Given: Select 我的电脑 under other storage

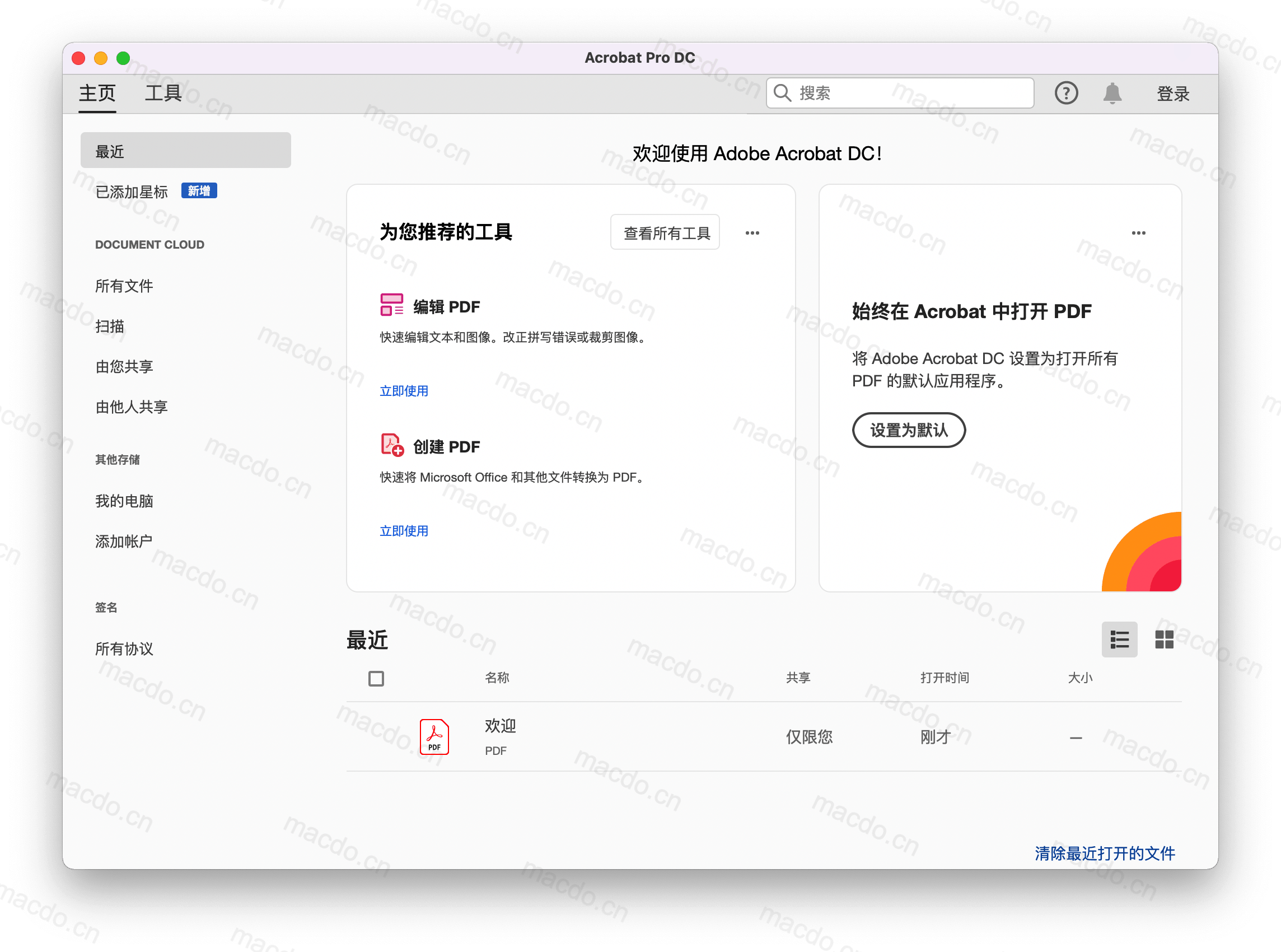Looking at the screenshot, I should coord(124,501).
